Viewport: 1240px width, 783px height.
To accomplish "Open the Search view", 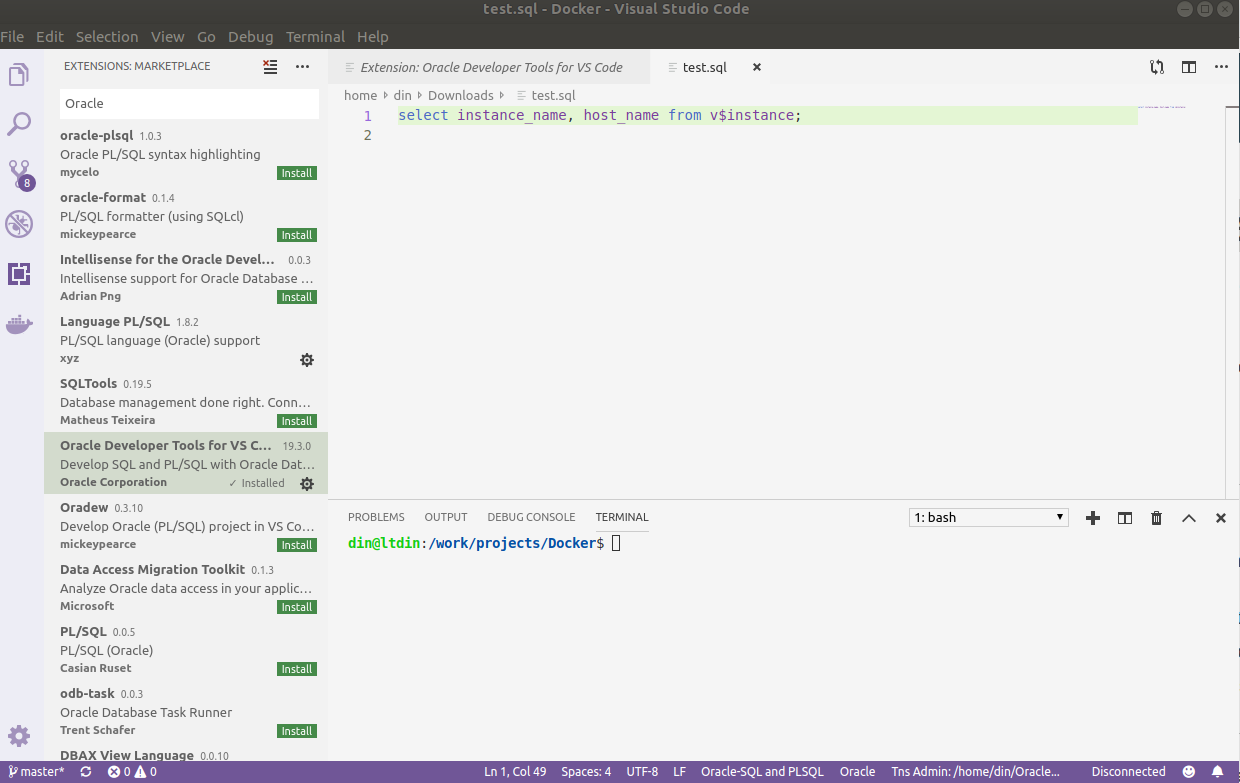I will [20, 123].
